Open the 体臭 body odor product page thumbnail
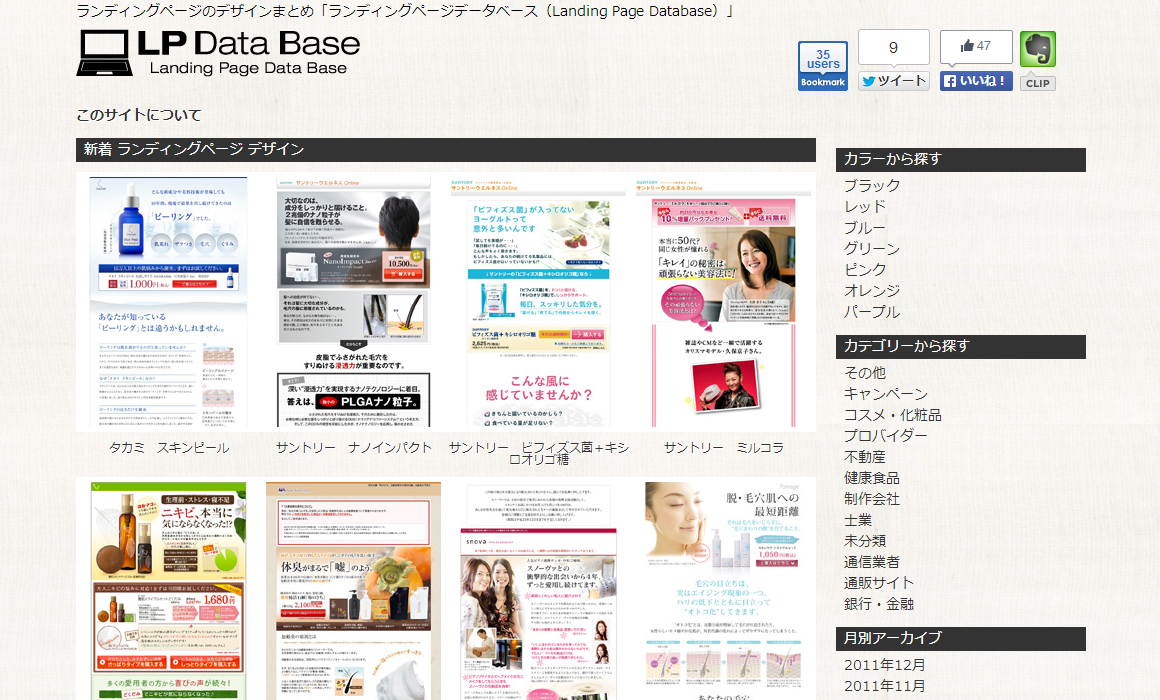Image resolution: width=1160 pixels, height=700 pixels. [x=354, y=590]
